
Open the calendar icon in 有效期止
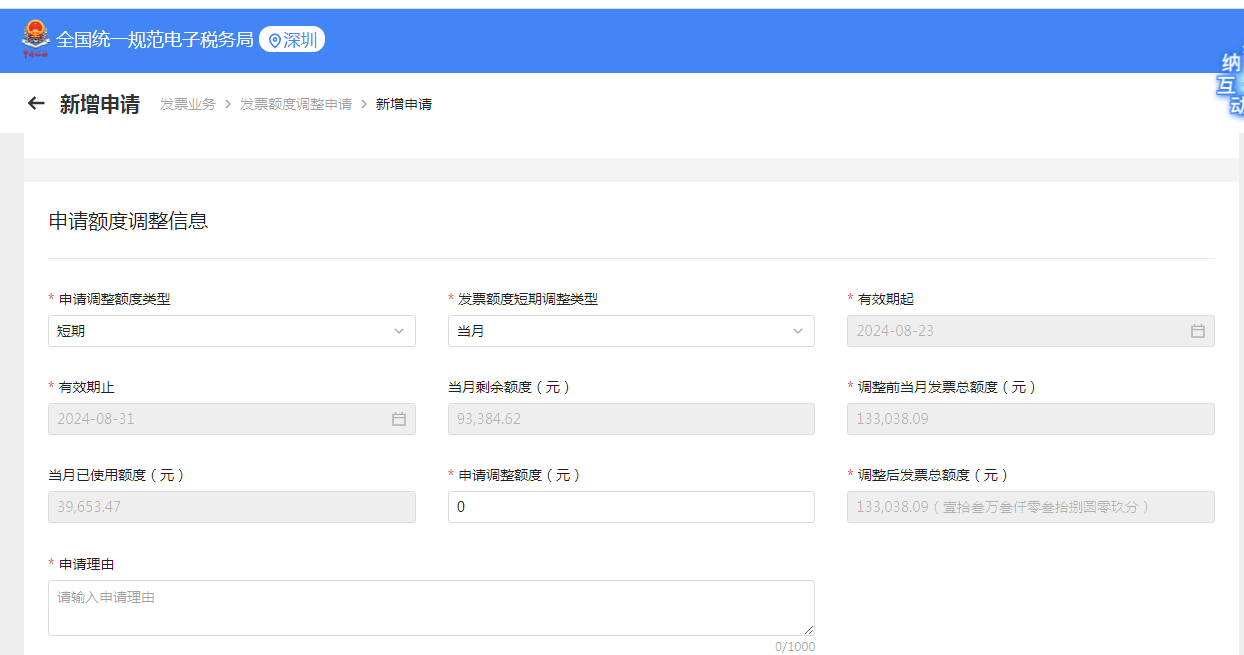(x=398, y=419)
